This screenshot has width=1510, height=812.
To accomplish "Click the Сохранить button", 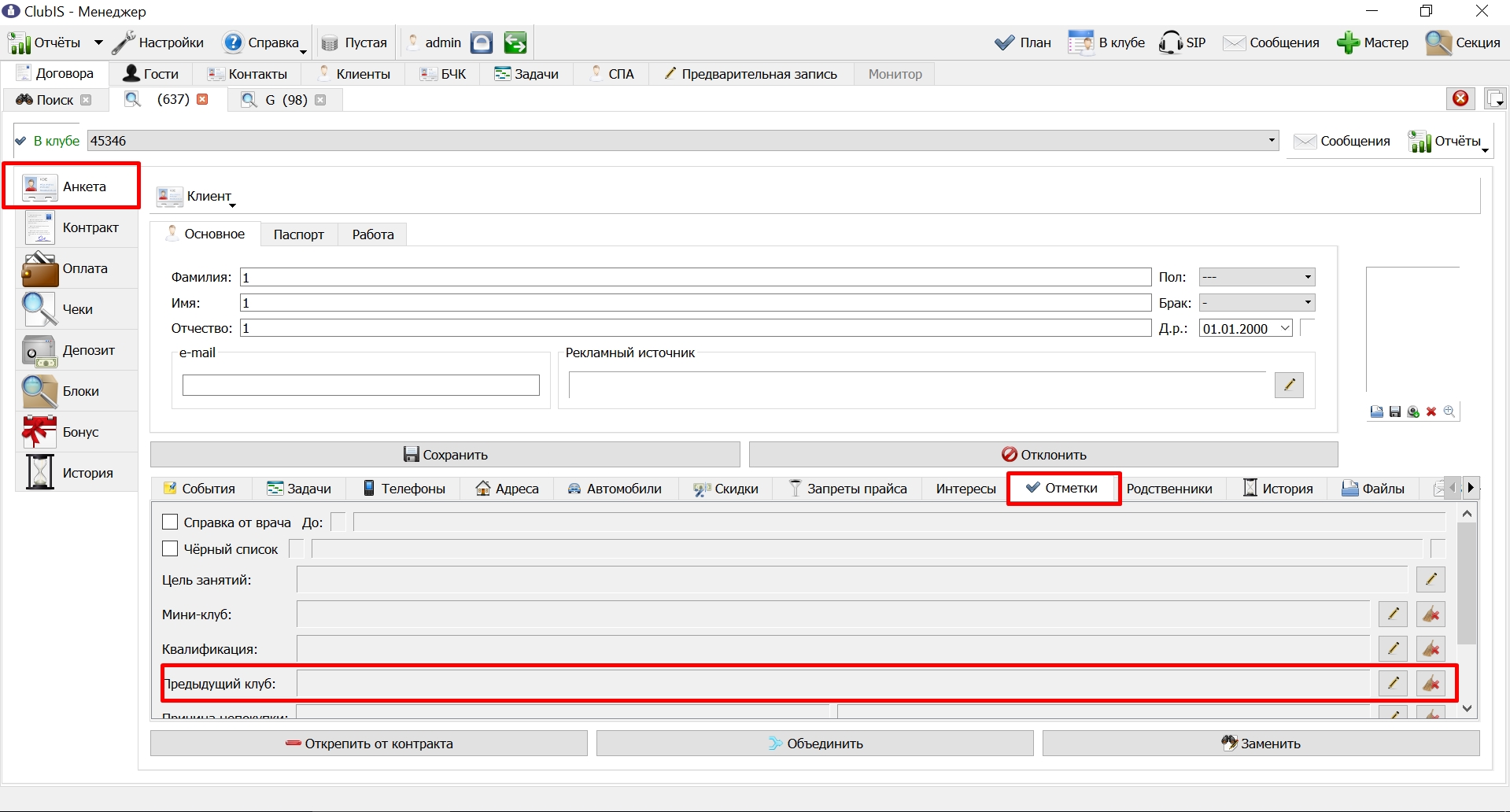I will click(445, 455).
